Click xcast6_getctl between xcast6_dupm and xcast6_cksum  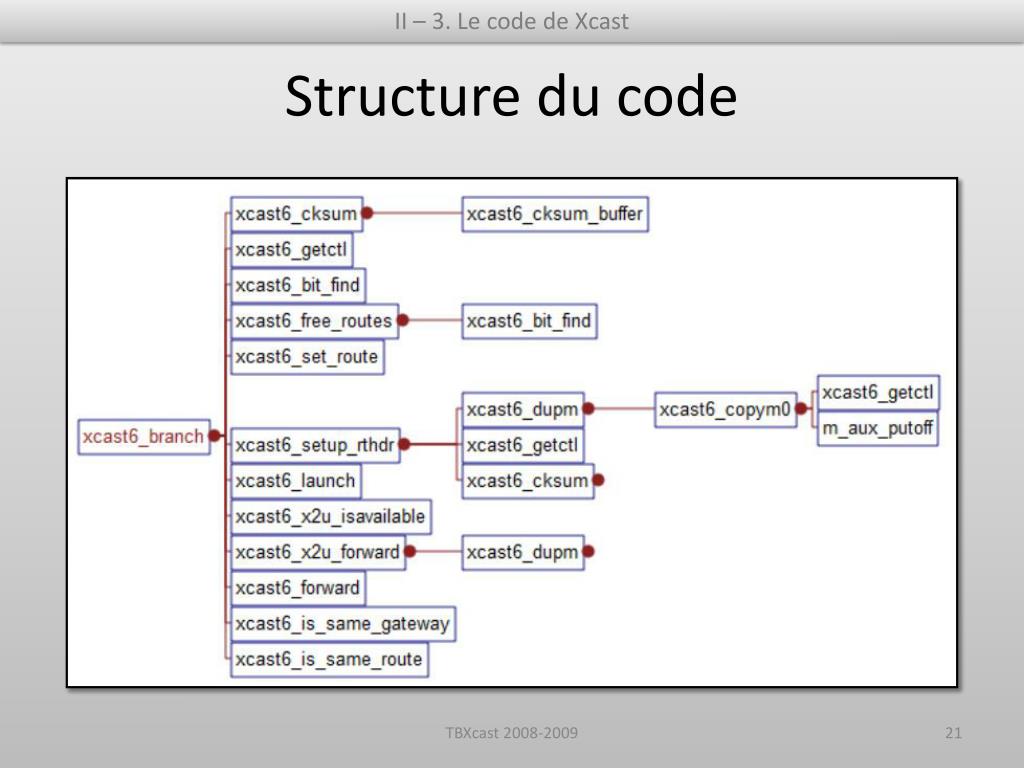tap(522, 445)
